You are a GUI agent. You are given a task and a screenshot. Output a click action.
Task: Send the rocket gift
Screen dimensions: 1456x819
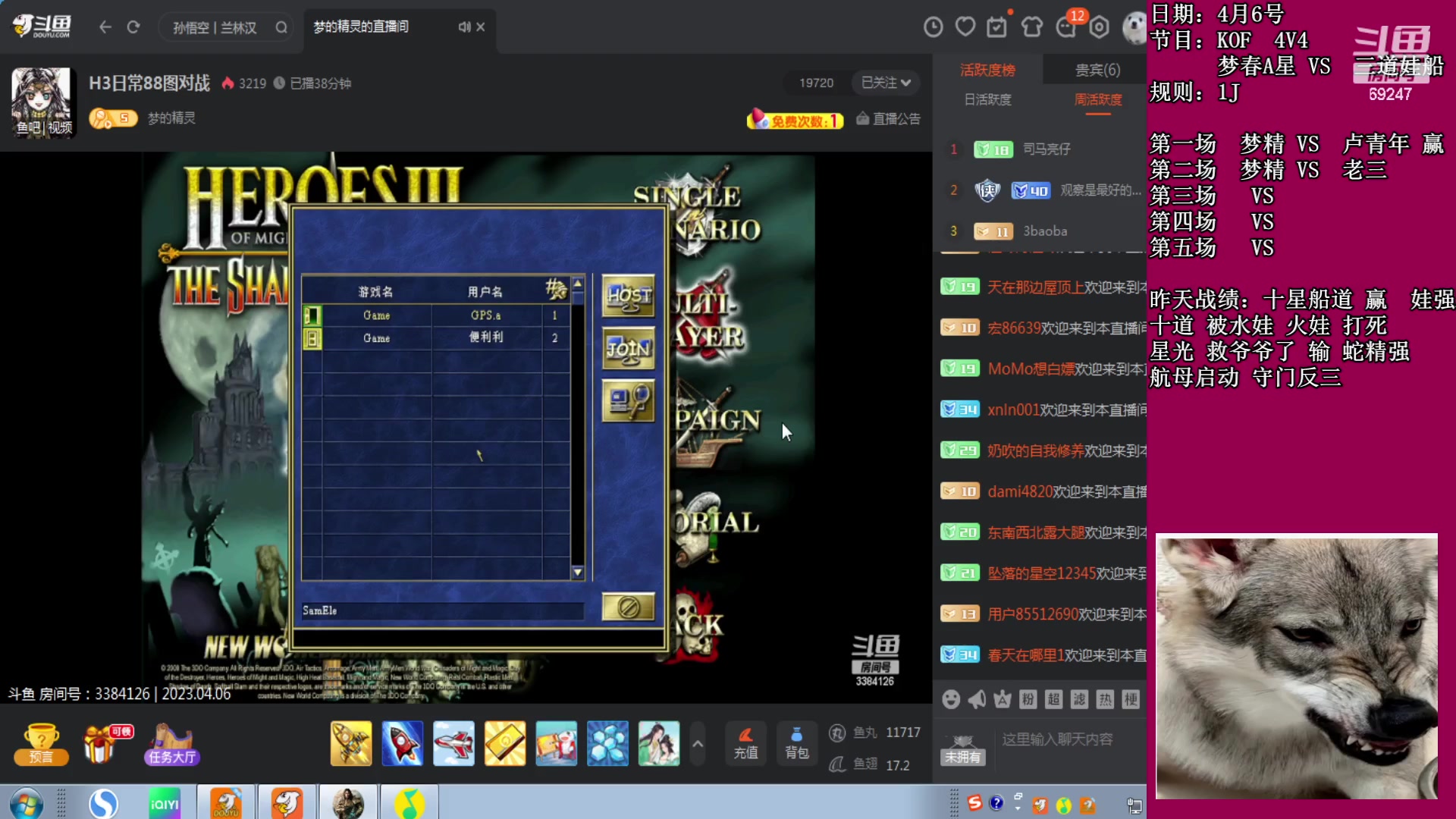(x=402, y=743)
